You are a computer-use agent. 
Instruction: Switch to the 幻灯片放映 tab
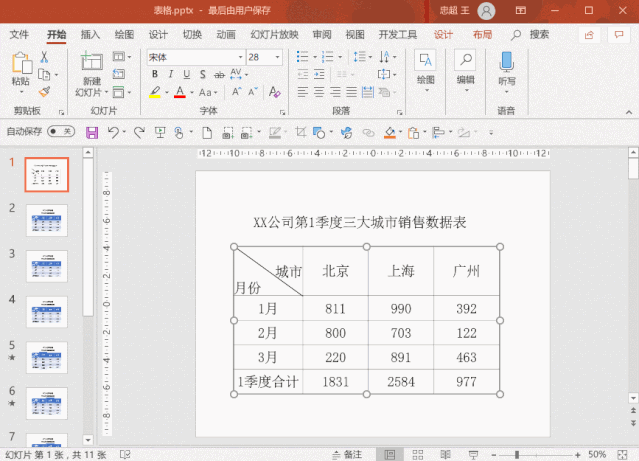coord(274,35)
